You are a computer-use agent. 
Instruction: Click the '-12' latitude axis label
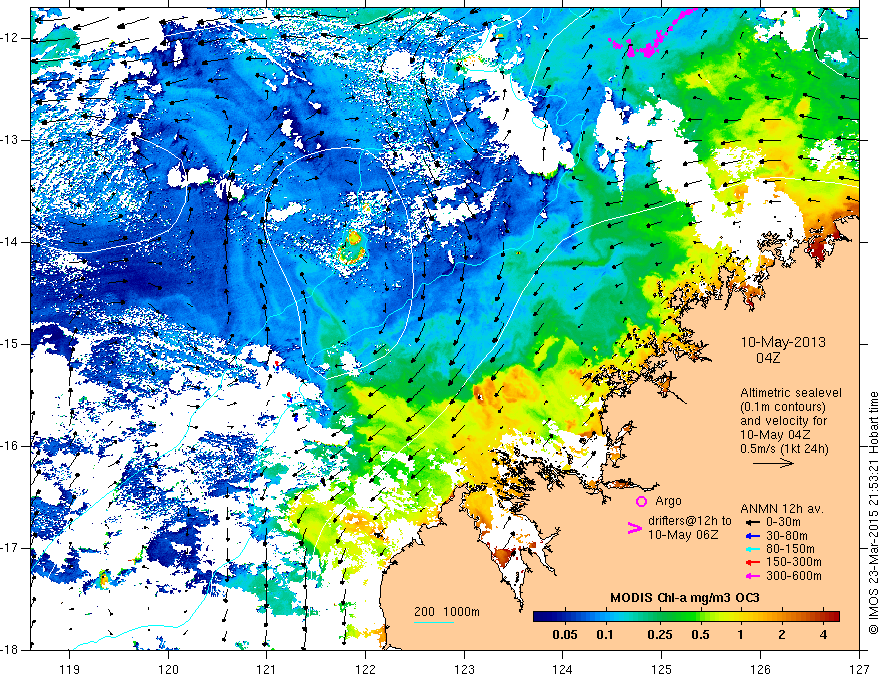pos(10,38)
